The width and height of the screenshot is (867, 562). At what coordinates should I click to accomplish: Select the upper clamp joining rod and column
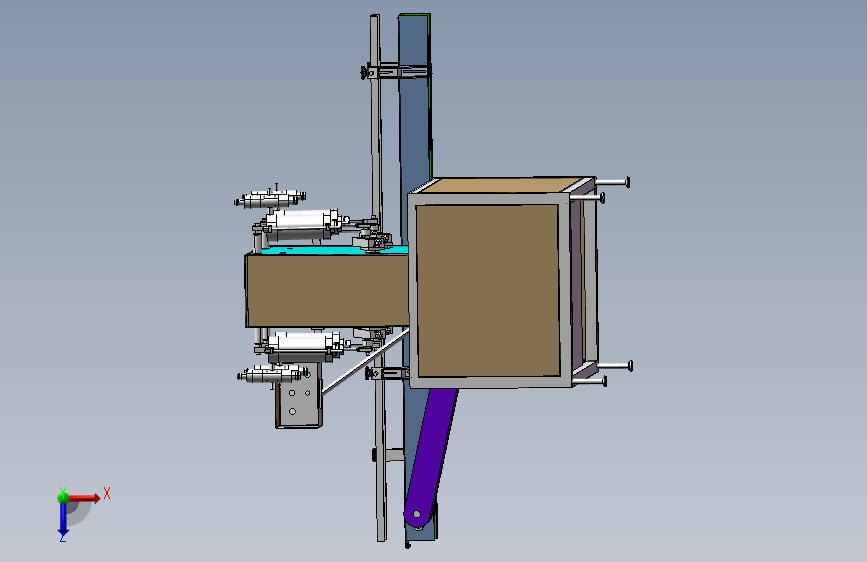(x=396, y=72)
